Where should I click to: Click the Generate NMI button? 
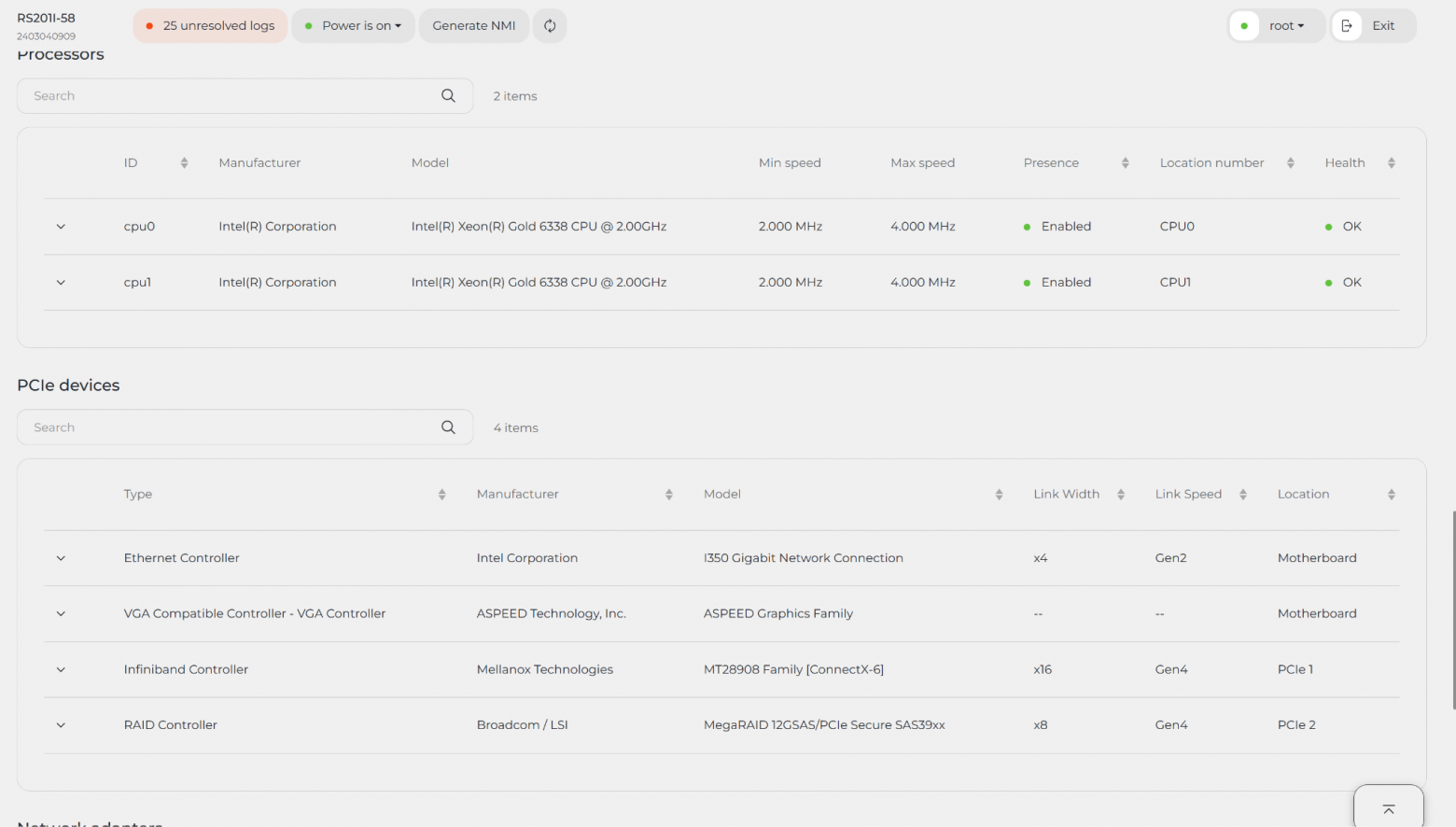point(474,26)
